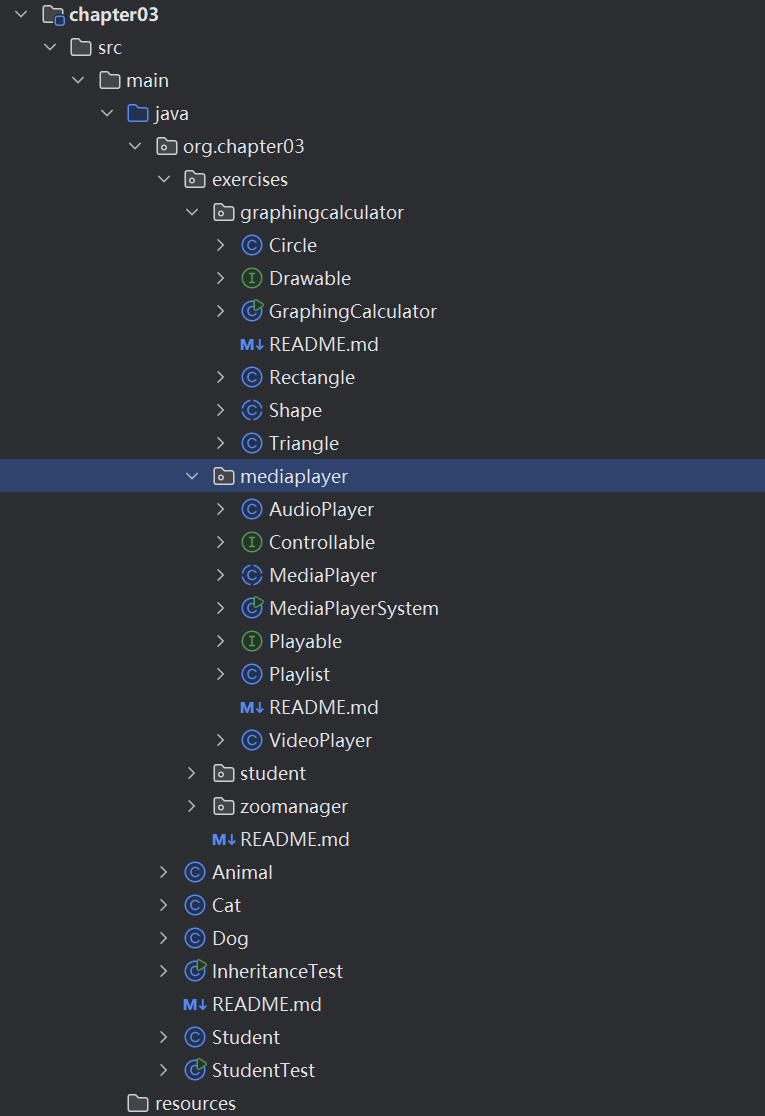Click the MediaPlayerSystem runnable class icon
765x1116 pixels.
click(252, 609)
